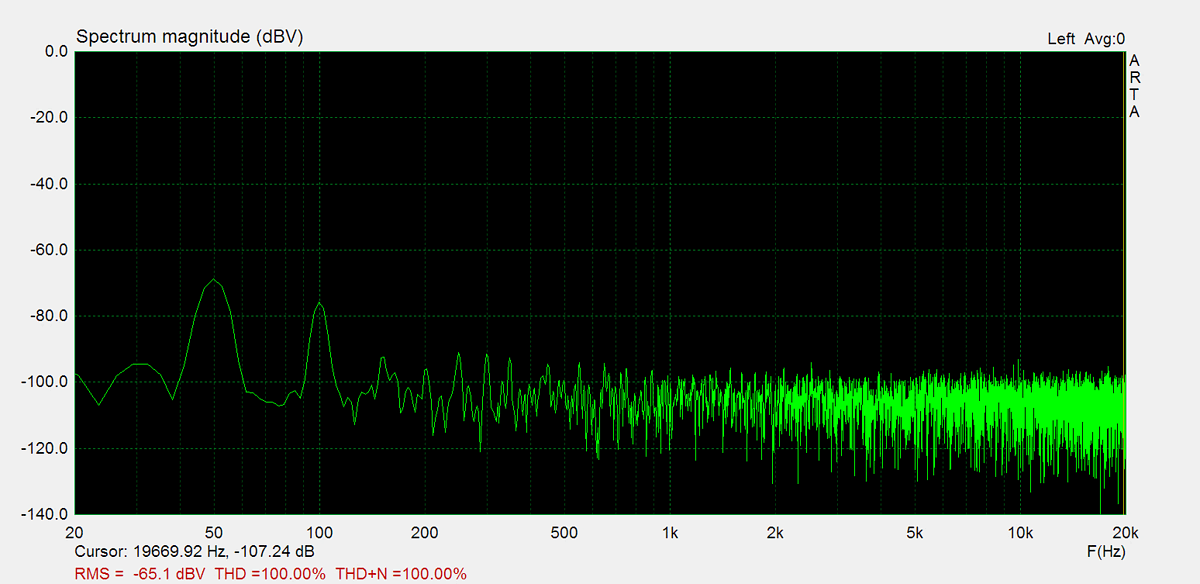The width and height of the screenshot is (1200, 584).
Task: Click the 10k label on the frequency axis
Action: 1019,533
